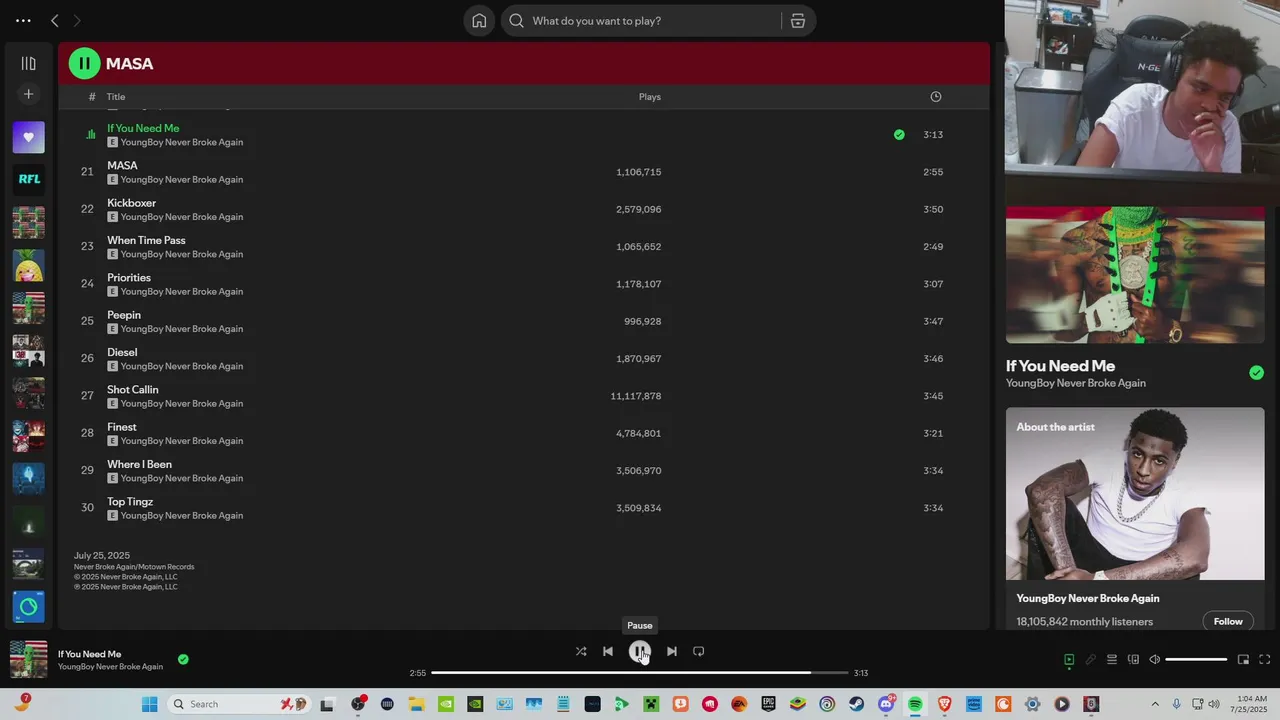Open the taskbar clock and date
Image resolution: width=1280 pixels, height=720 pixels.
click(1252, 704)
